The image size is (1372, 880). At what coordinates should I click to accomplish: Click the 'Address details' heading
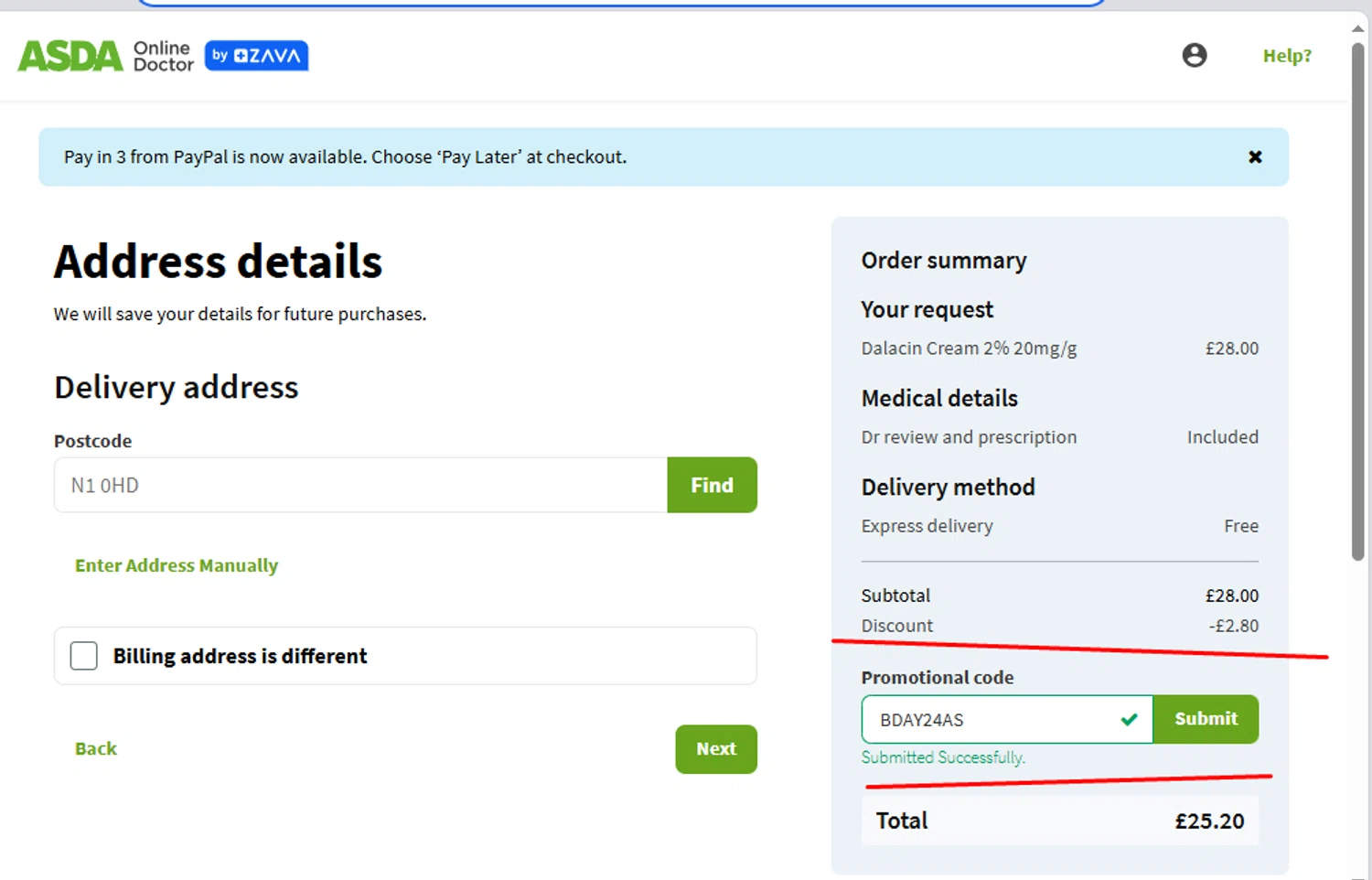tap(219, 262)
